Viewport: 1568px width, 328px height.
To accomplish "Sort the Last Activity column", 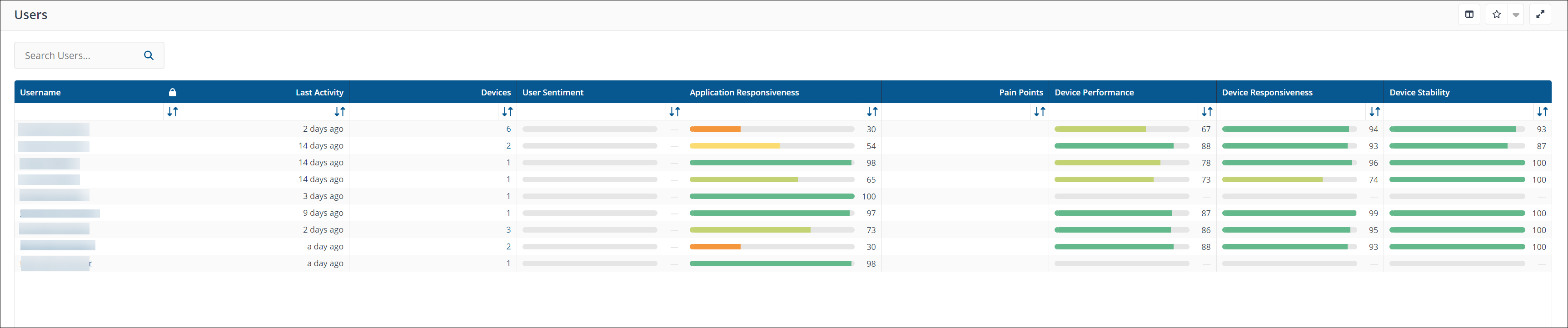I will 340,111.
